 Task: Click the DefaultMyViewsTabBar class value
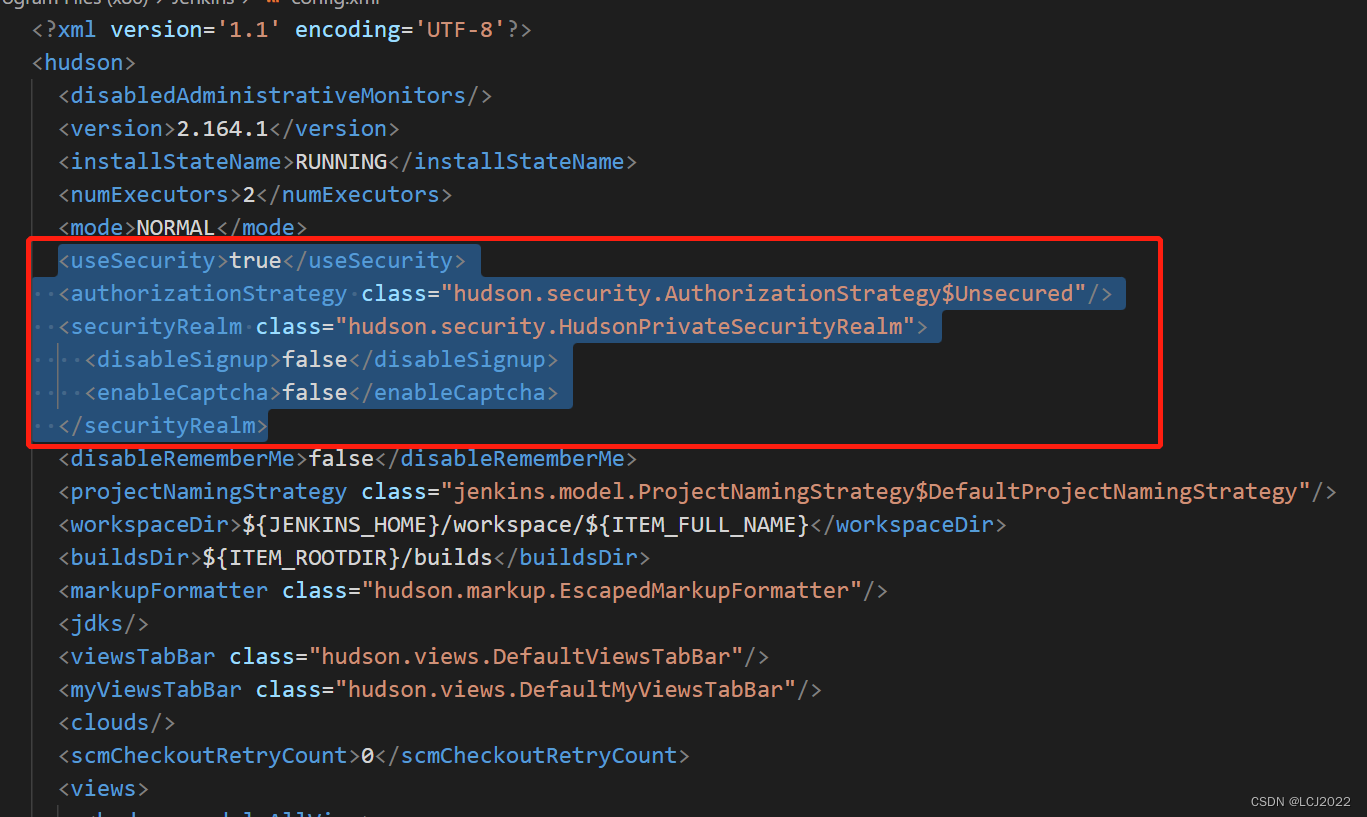tap(565, 689)
